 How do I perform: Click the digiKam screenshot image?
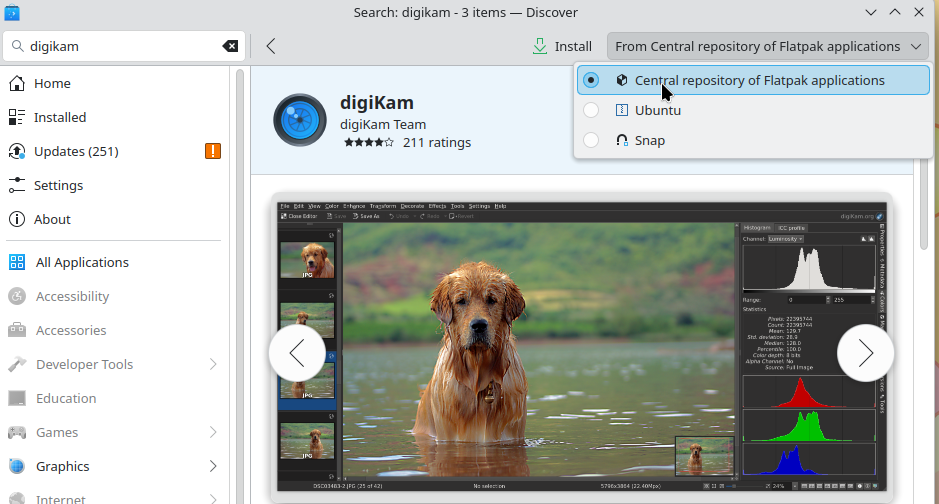point(581,347)
